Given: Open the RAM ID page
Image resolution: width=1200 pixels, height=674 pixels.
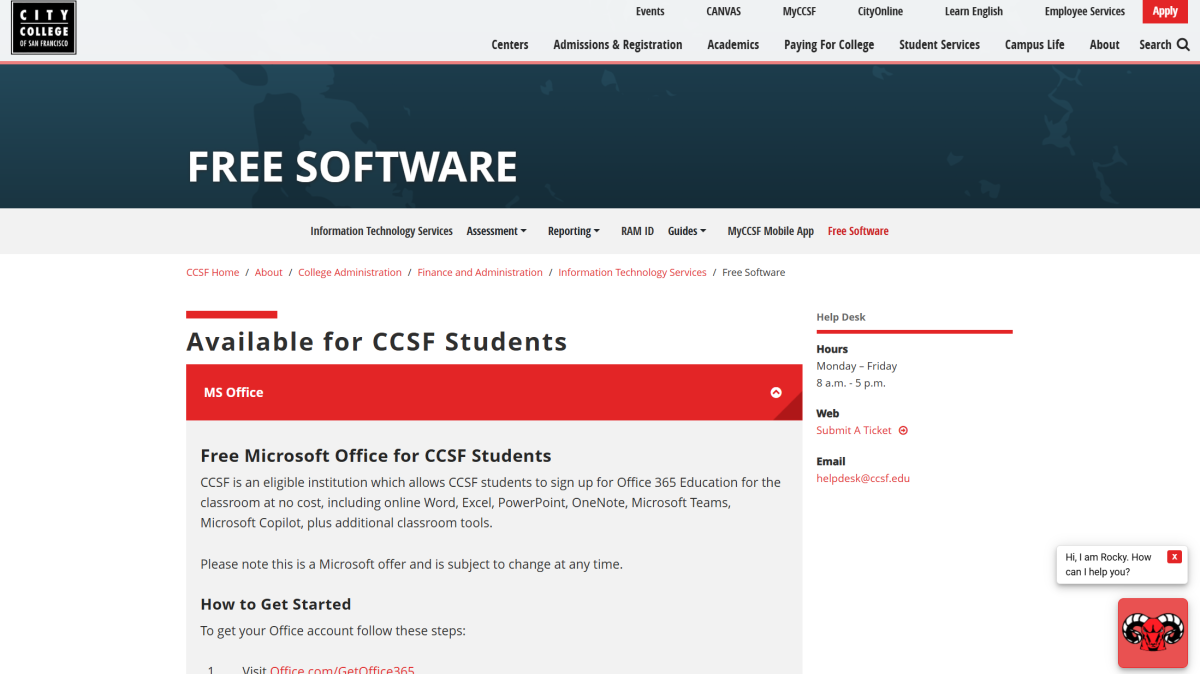Looking at the screenshot, I should point(637,231).
